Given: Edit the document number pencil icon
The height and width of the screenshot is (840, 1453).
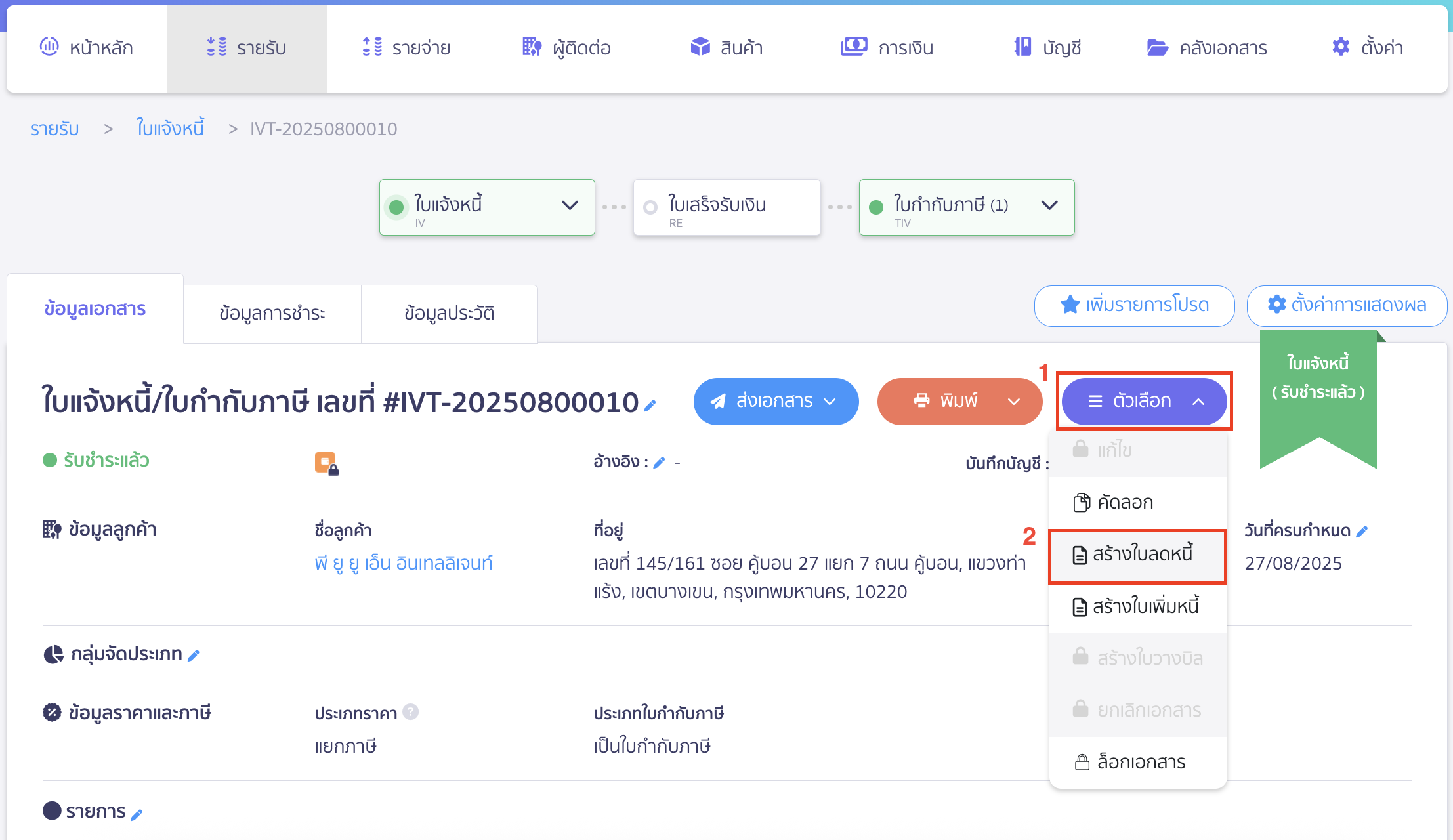Looking at the screenshot, I should (650, 406).
